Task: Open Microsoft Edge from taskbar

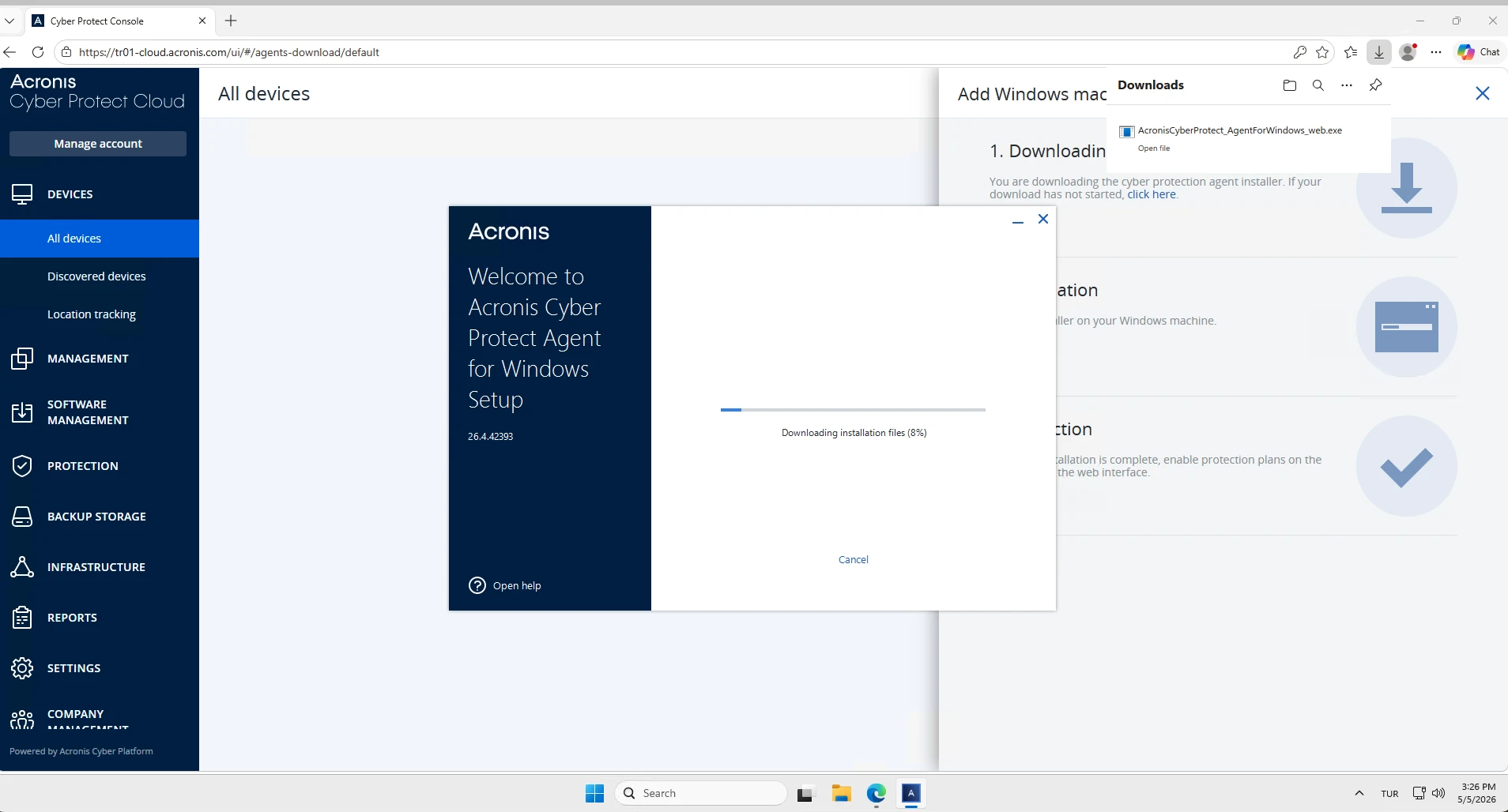Action: (x=876, y=793)
